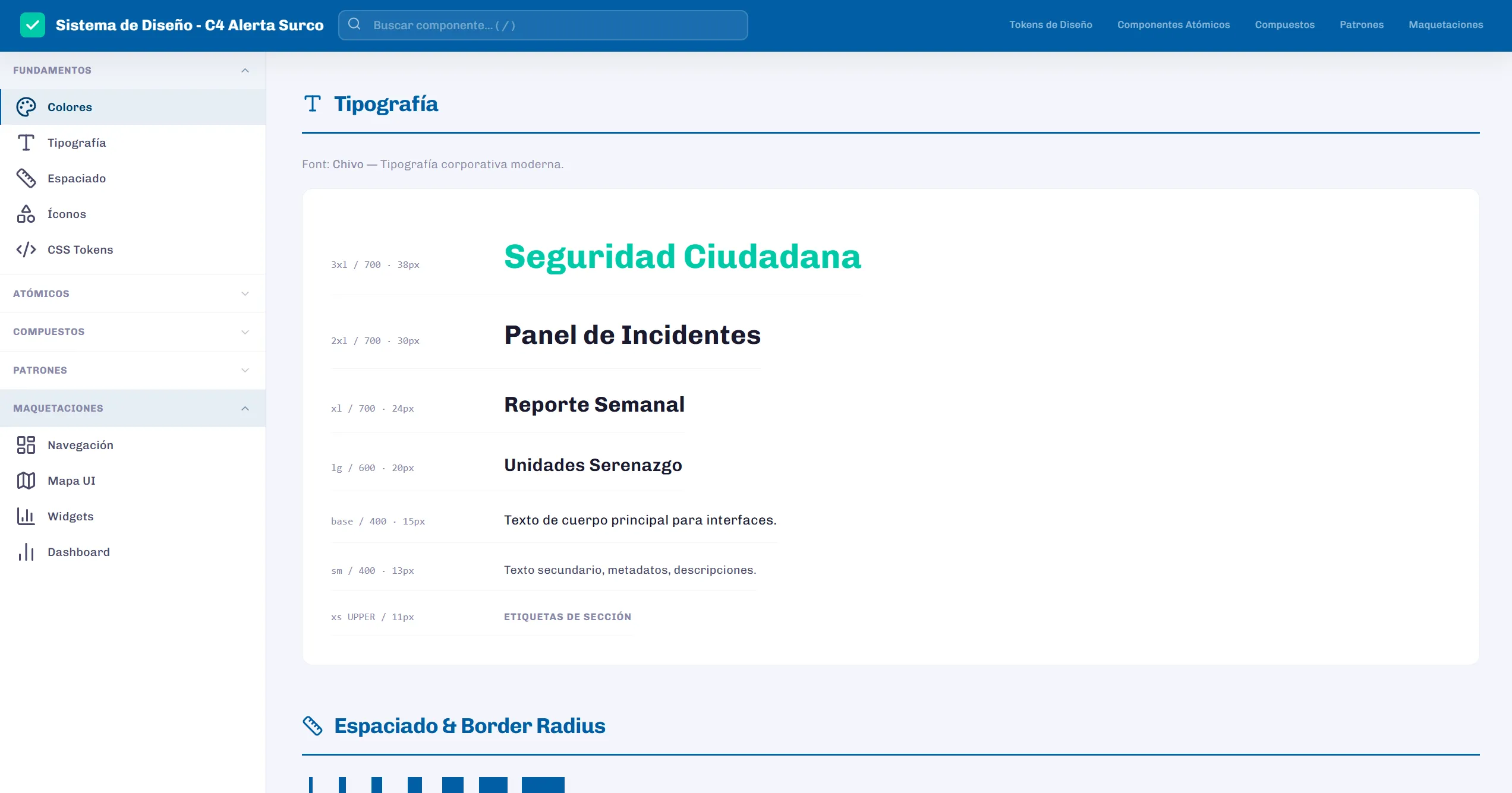The width and height of the screenshot is (1512, 793).
Task: Click 'Texto de cuerpo principal para interfaces.'
Action: 640,520
